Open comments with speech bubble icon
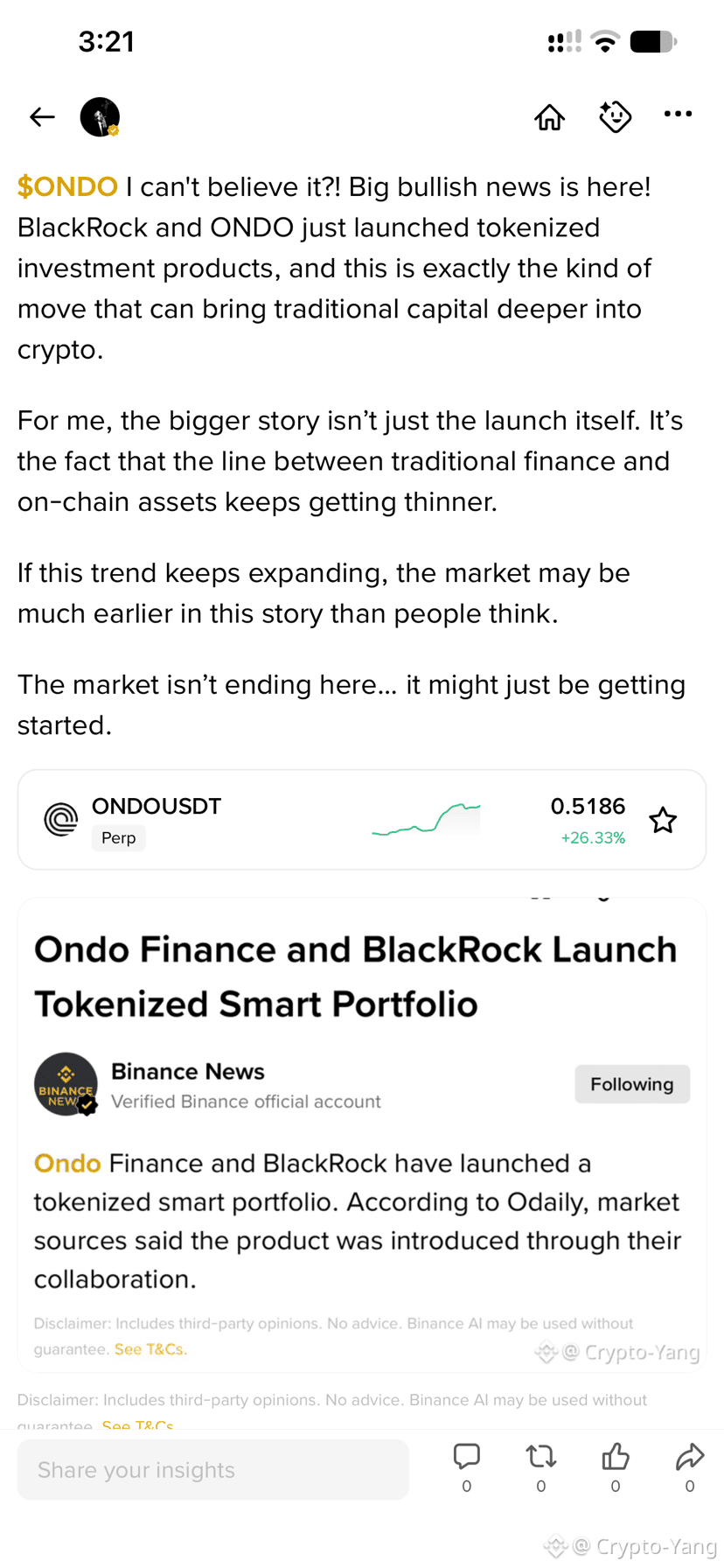Viewport: 724px width, 1568px height. (x=467, y=1457)
